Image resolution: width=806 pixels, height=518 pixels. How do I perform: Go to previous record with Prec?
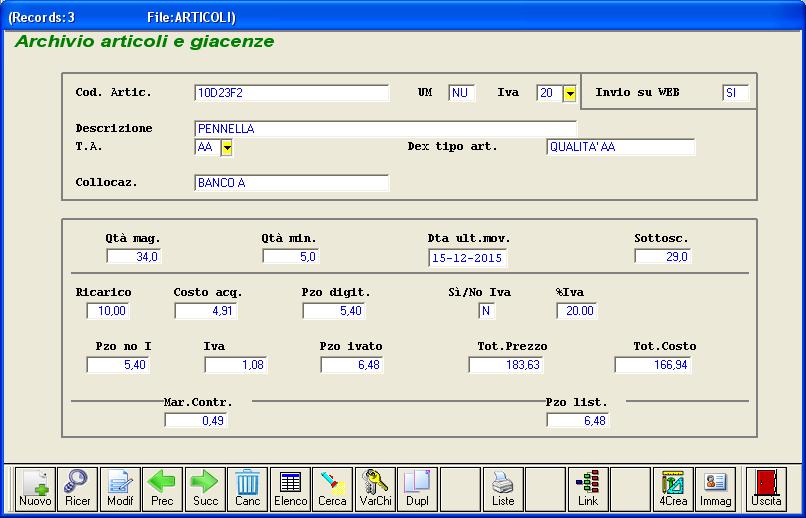click(x=162, y=488)
